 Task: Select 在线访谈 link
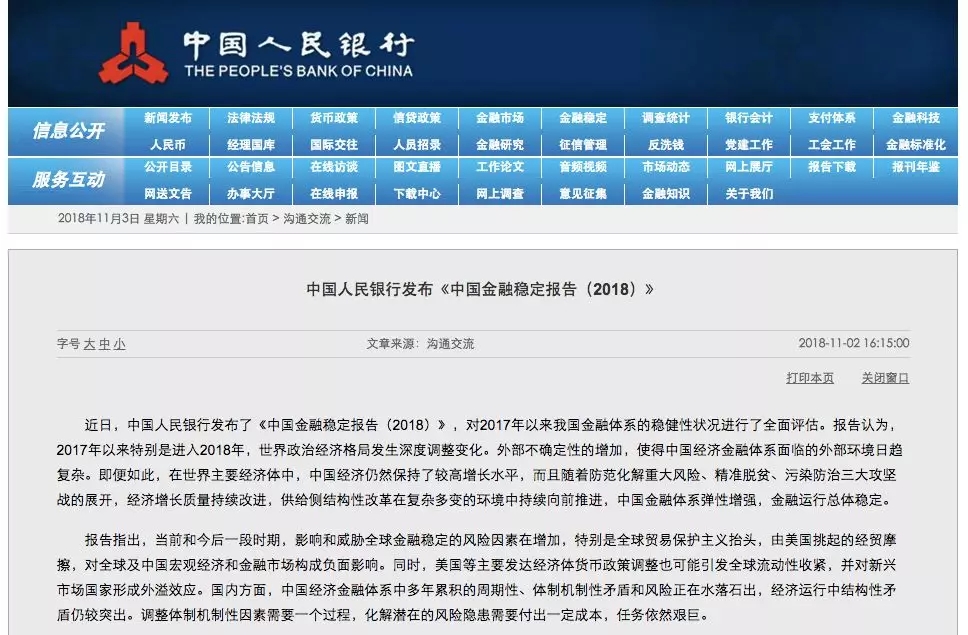coord(334,167)
